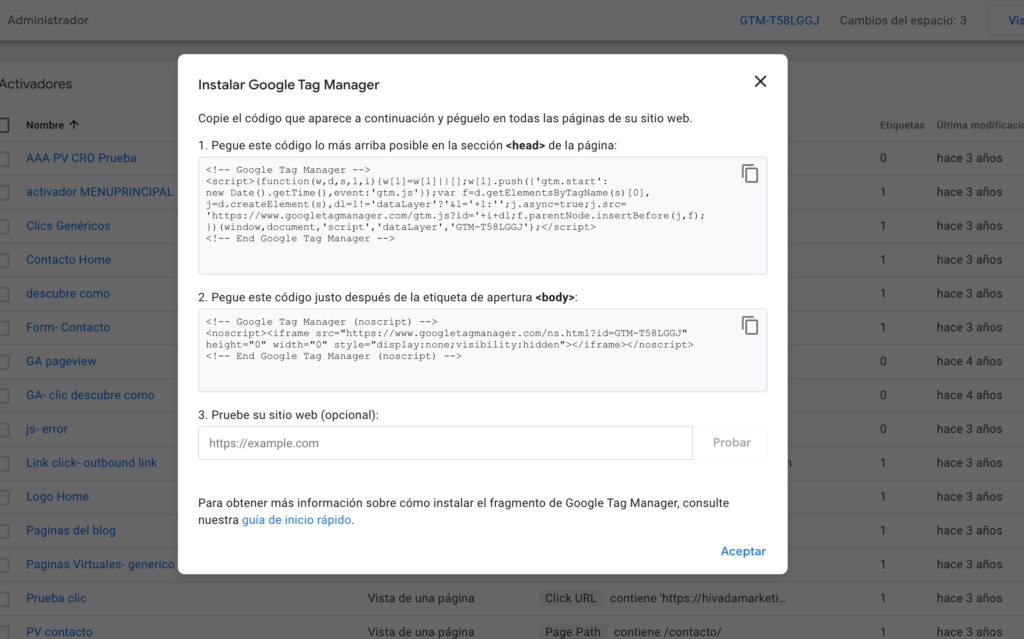Click Cambios del espacio: 3
The width and height of the screenshot is (1024, 639).
pyautogui.click(x=903, y=20)
